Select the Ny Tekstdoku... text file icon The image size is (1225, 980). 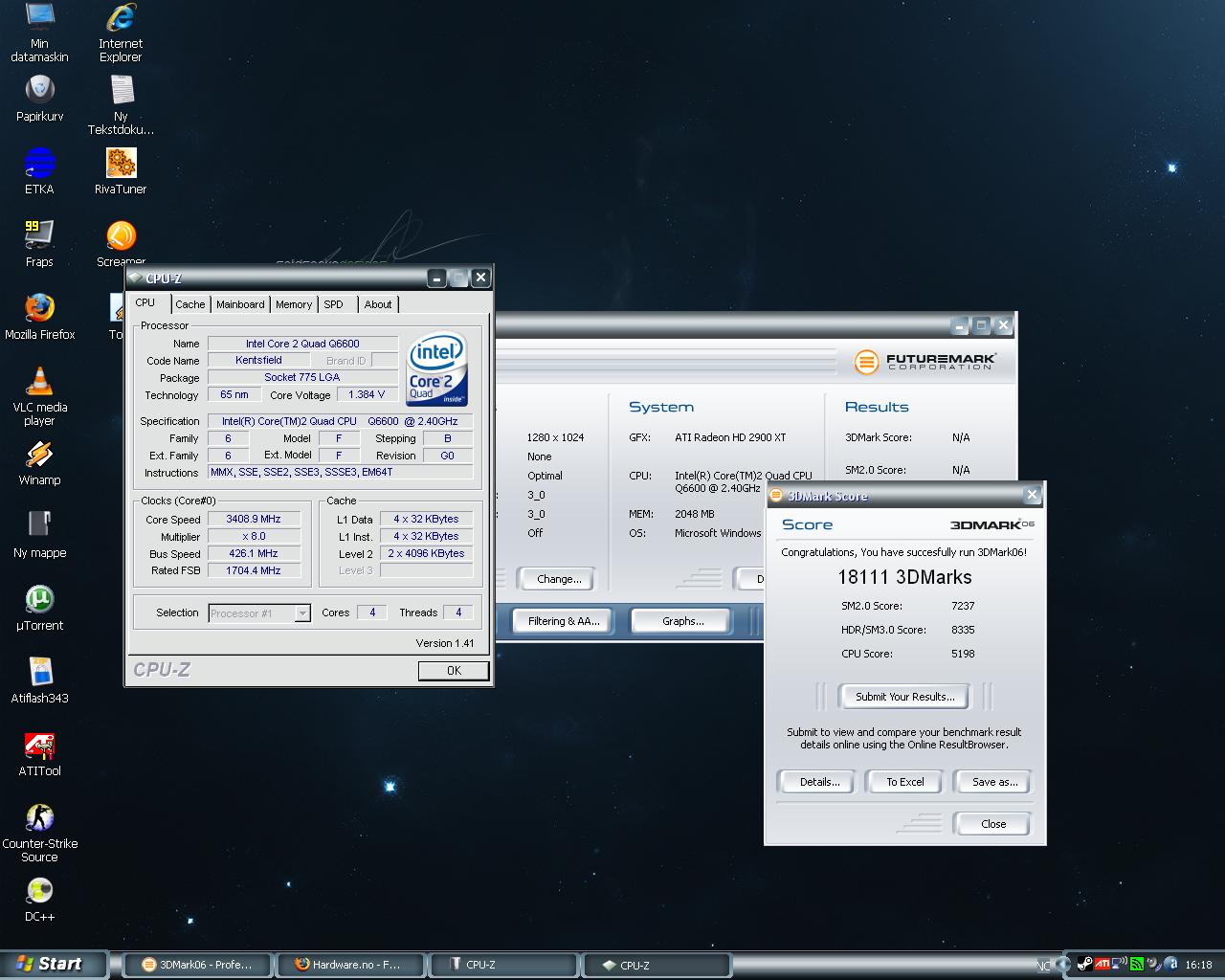121,105
